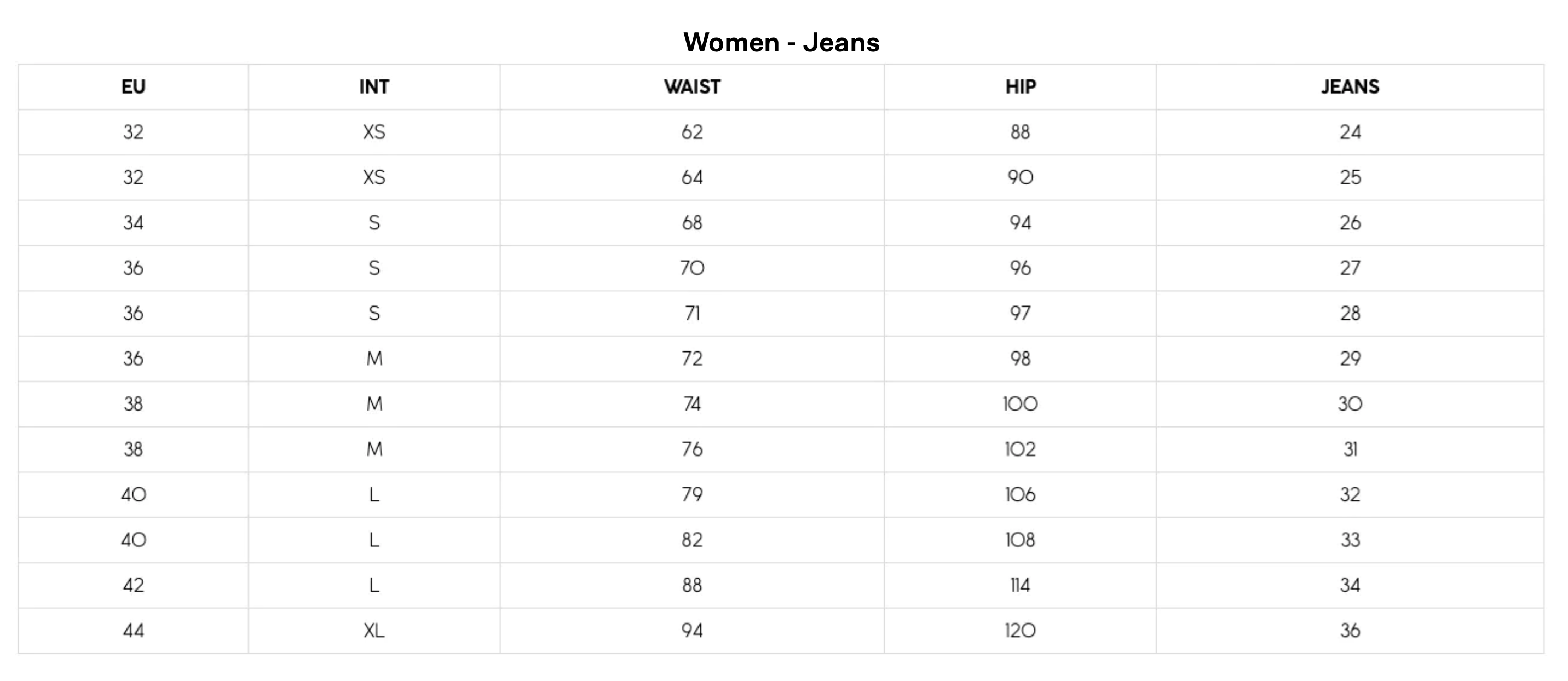Select jeans size 27 cell
This screenshot has height=681, width=1568.
(x=1350, y=268)
